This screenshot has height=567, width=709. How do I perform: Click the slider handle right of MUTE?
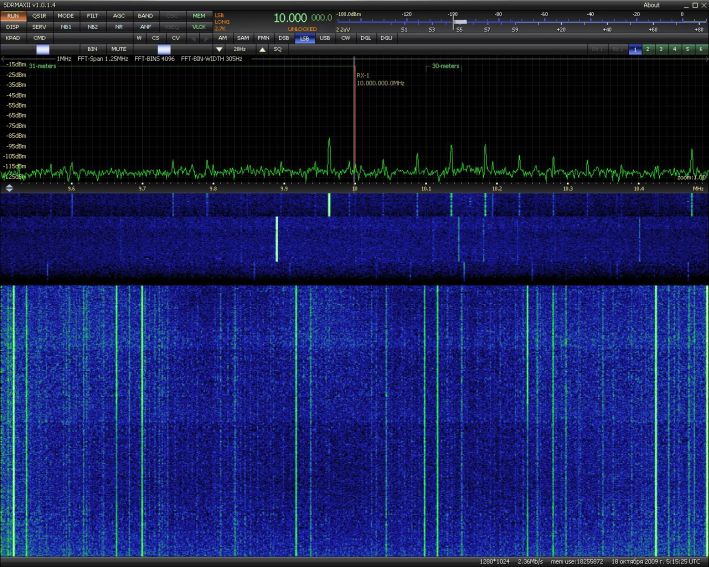pos(164,49)
